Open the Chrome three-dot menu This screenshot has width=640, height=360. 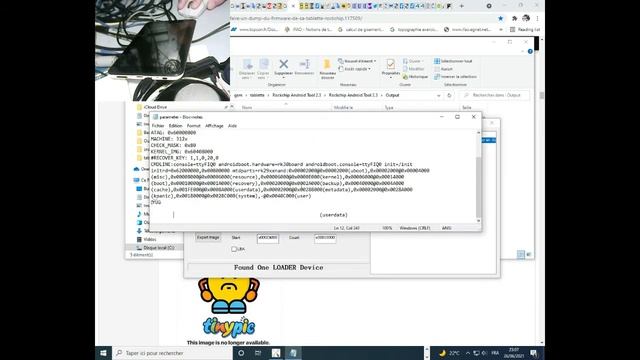point(537,18)
